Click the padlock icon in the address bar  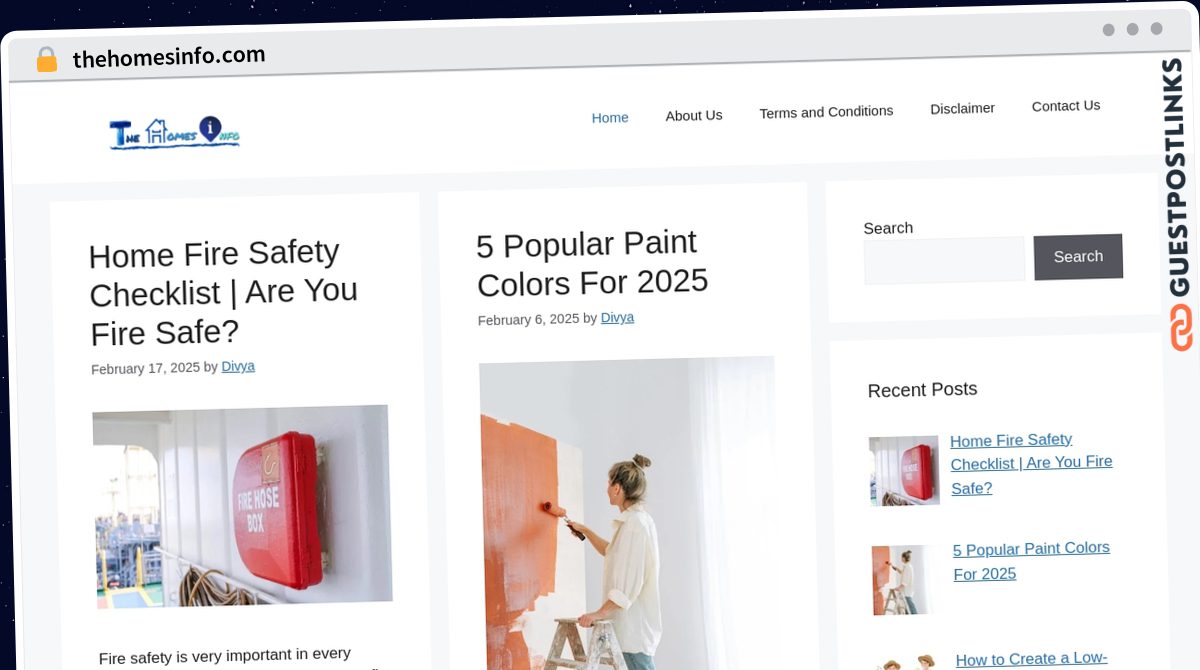point(46,60)
